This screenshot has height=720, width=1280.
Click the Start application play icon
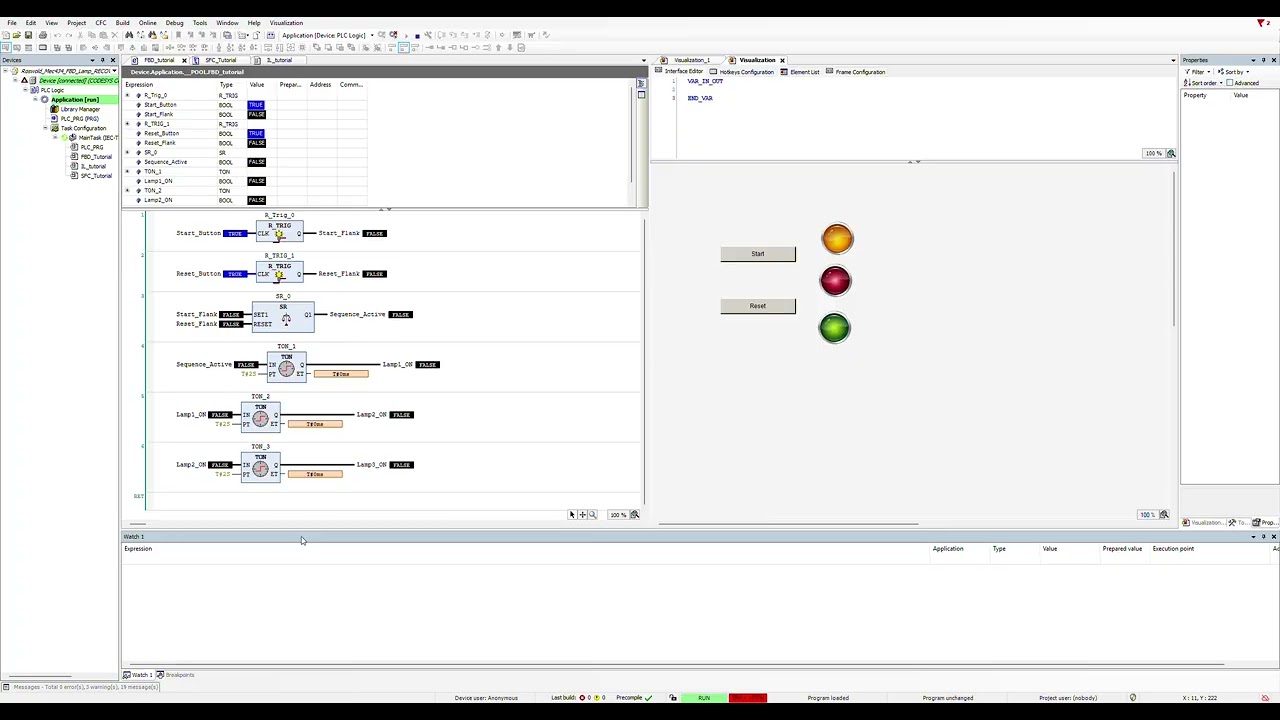(405, 35)
